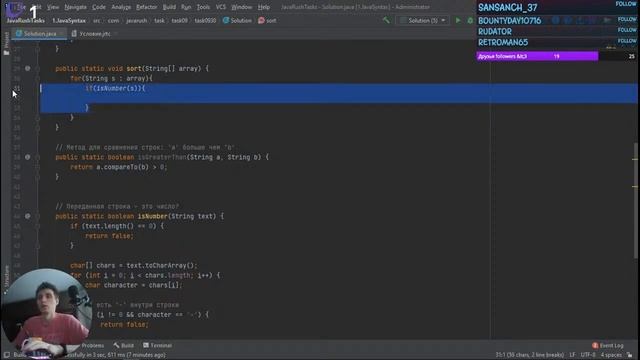Collapse the isGreaterThan method code fold
Screen dimensions: 640x360
37,157
